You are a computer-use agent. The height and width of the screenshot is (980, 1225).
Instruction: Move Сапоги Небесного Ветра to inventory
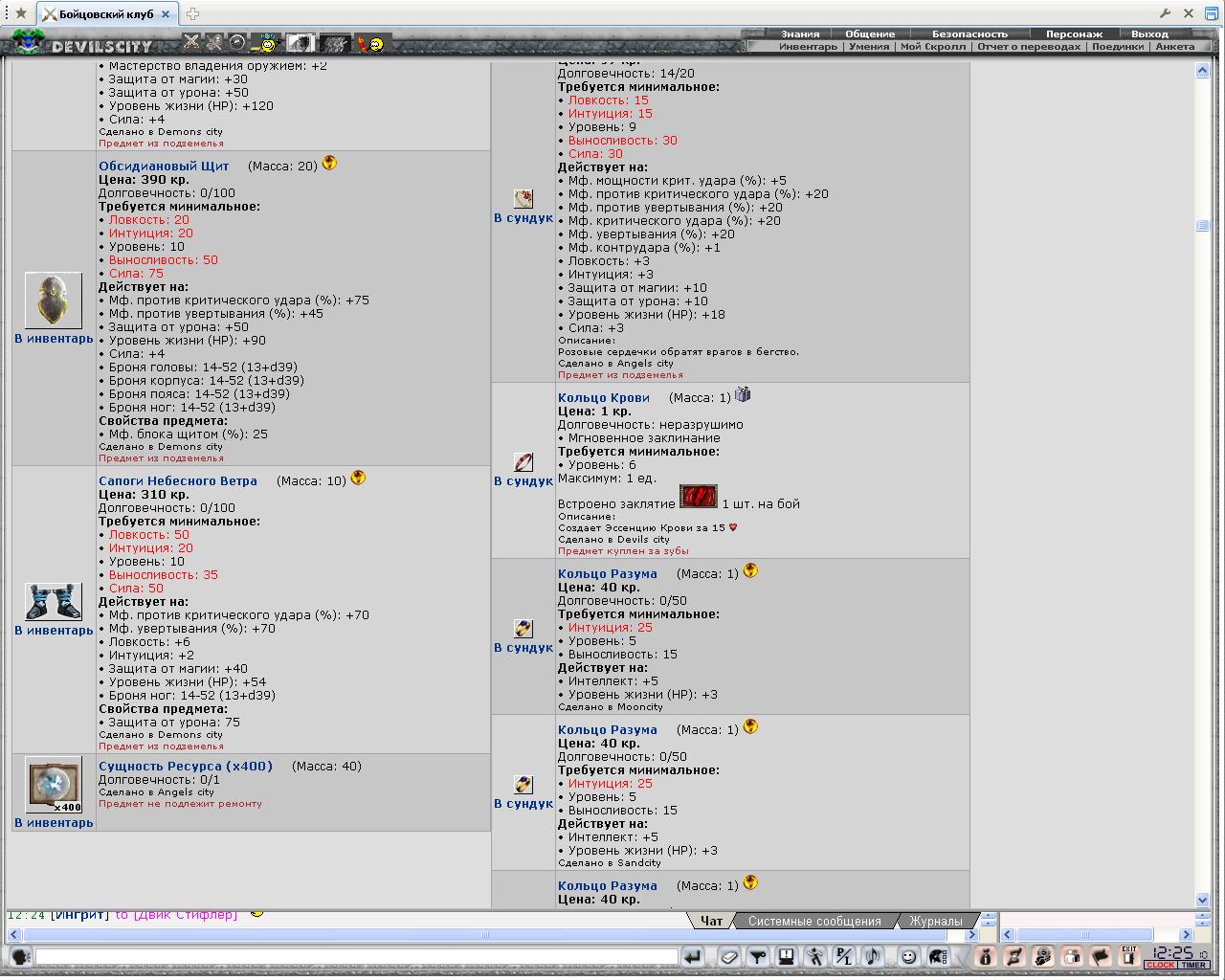[x=54, y=631]
